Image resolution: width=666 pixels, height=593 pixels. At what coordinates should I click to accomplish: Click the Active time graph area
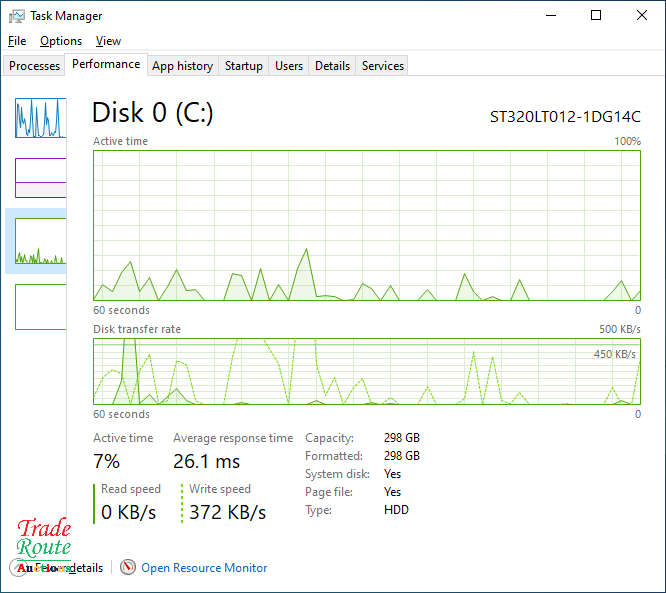click(366, 225)
